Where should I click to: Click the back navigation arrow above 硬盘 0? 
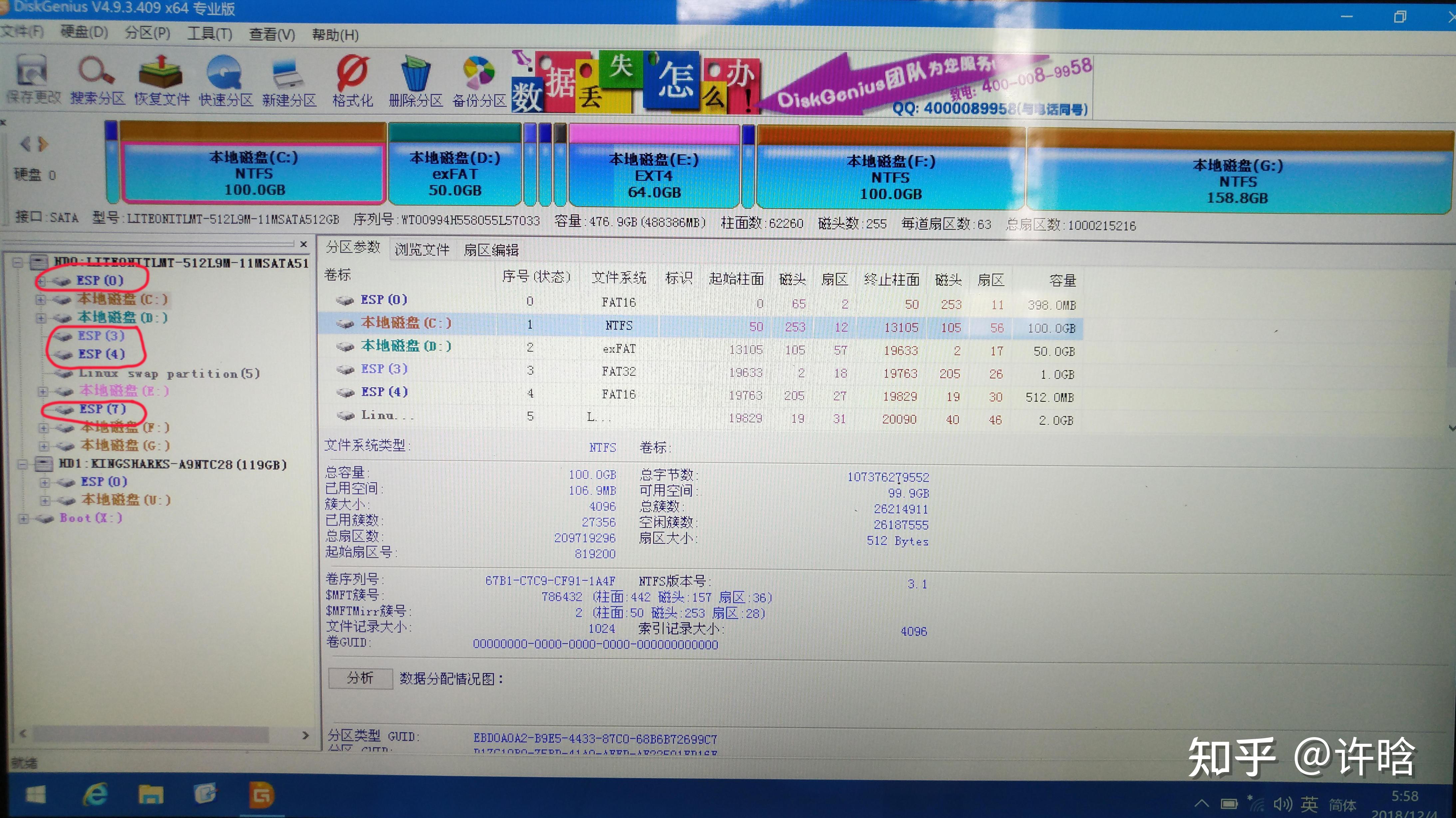(25, 145)
